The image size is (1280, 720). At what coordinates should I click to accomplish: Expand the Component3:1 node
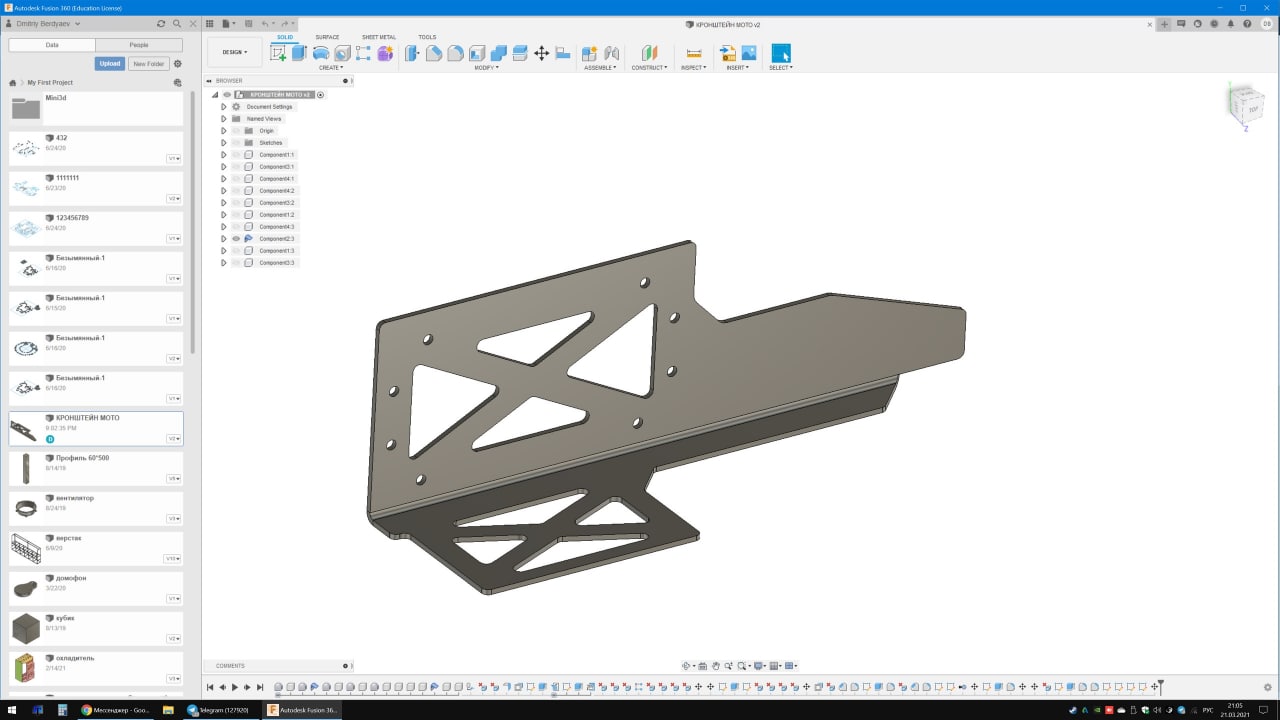point(224,167)
